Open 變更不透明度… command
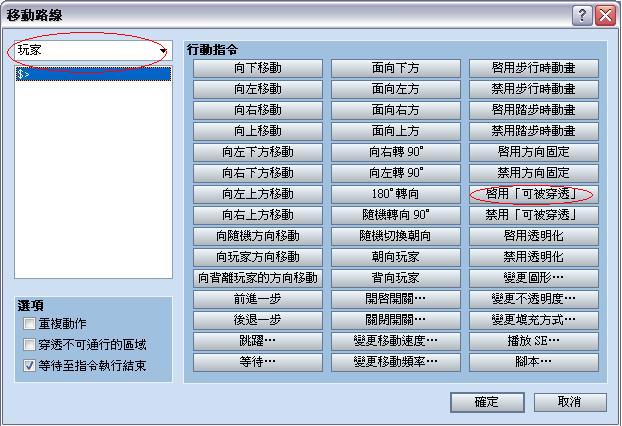 pos(534,299)
